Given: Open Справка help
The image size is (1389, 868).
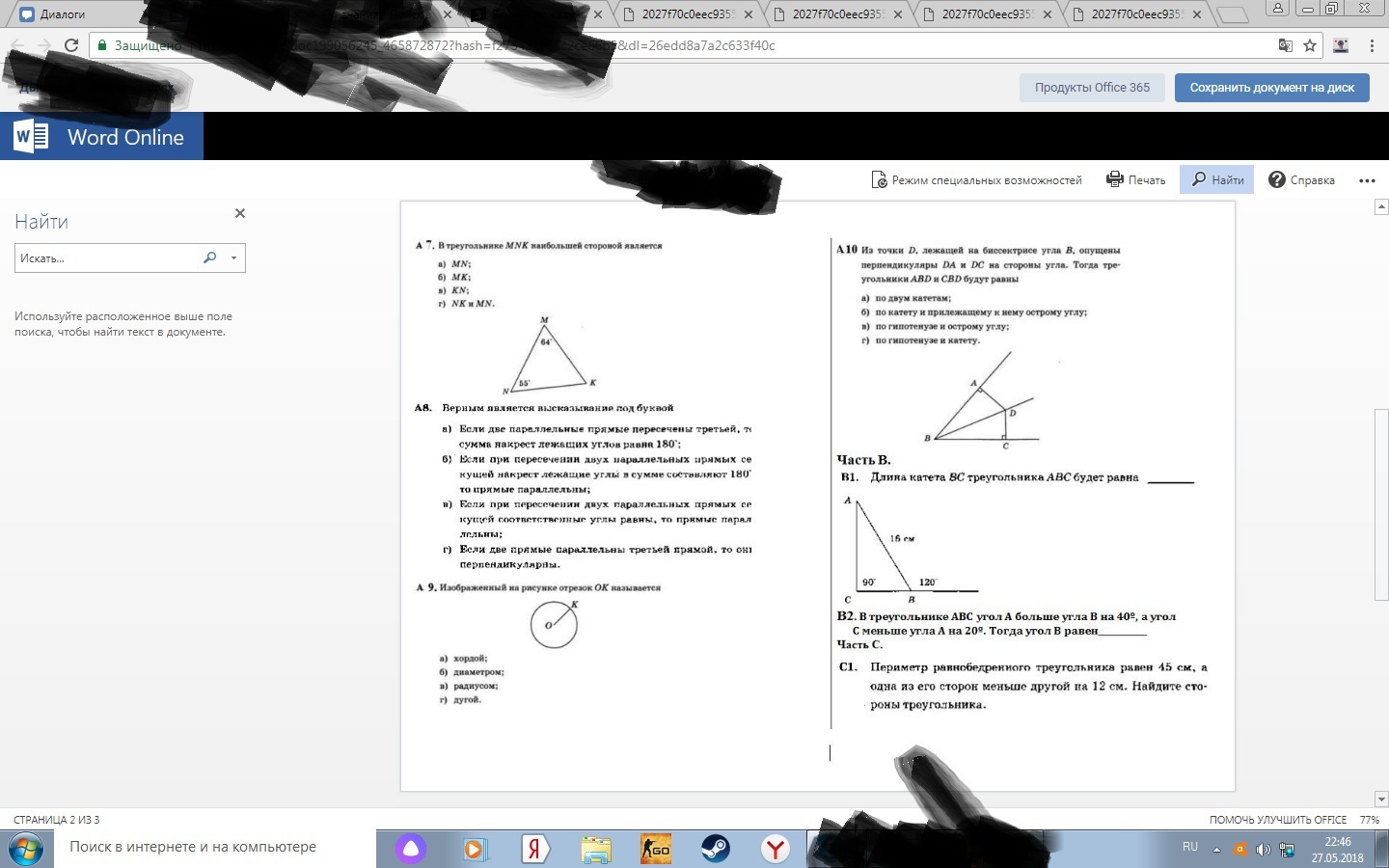Looking at the screenshot, I should click(x=1301, y=179).
